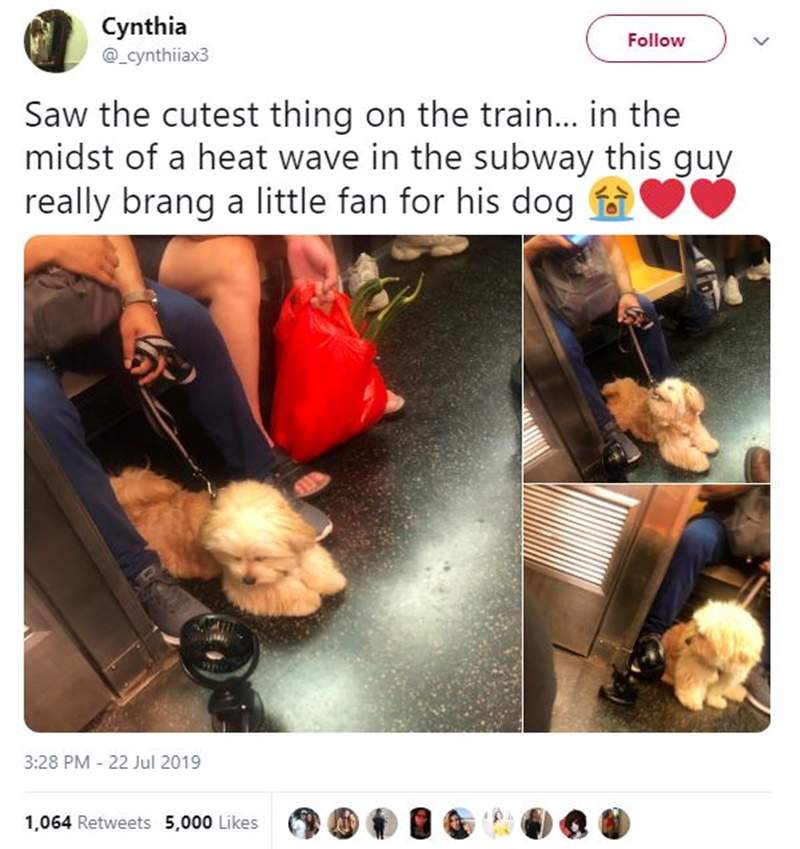This screenshot has width=800, height=849.
Task: Click the first liker avatar
Action: [304, 823]
